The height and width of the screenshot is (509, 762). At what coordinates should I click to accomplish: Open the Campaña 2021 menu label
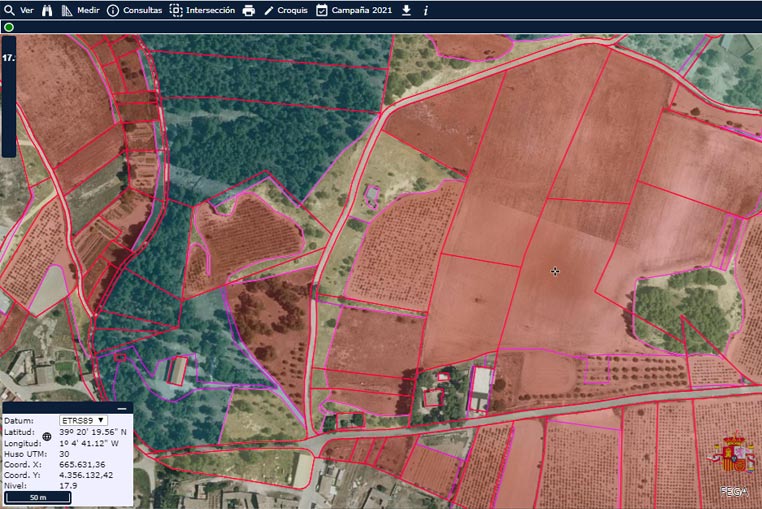click(362, 10)
